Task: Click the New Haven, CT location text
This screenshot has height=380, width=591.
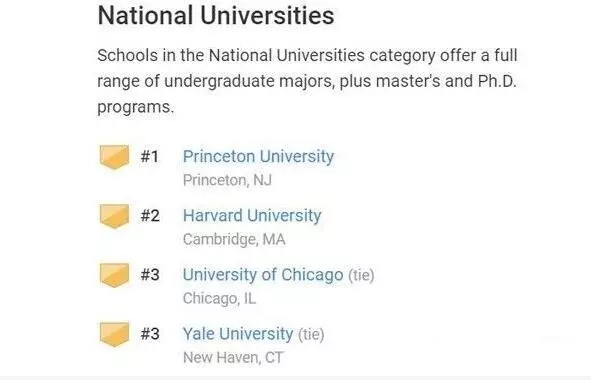Action: coord(233,357)
